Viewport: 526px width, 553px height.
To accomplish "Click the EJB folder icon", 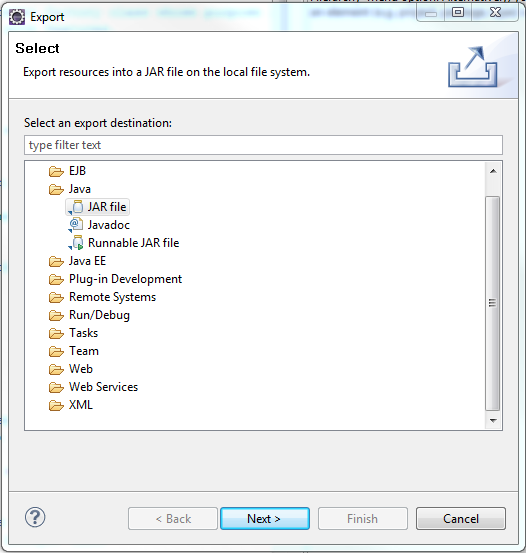I will [56, 171].
